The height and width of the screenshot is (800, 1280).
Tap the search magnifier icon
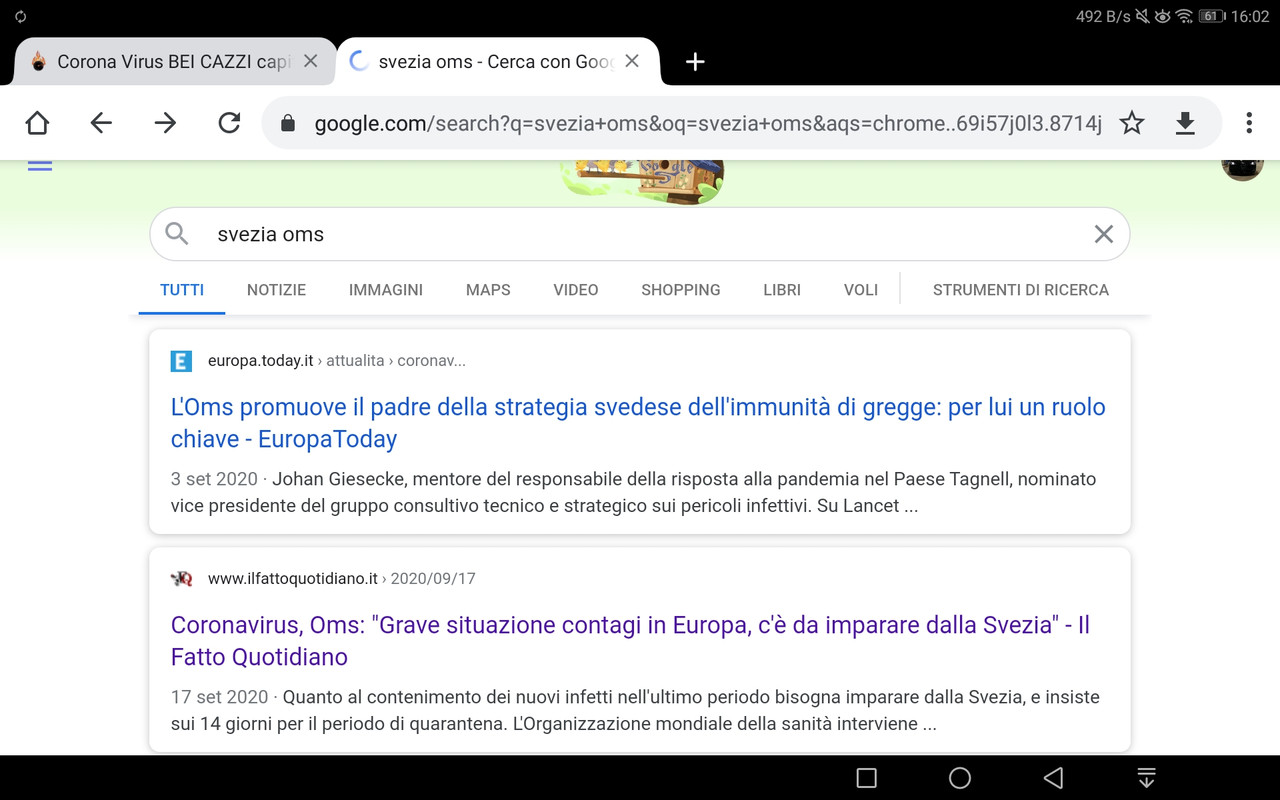(x=177, y=234)
